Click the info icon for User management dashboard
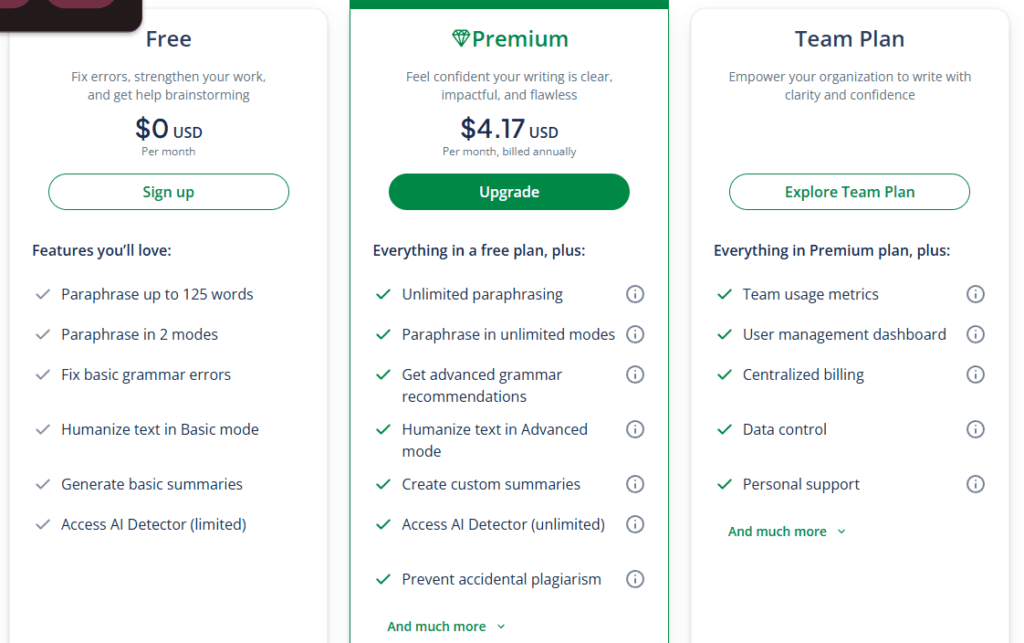 [x=975, y=334]
